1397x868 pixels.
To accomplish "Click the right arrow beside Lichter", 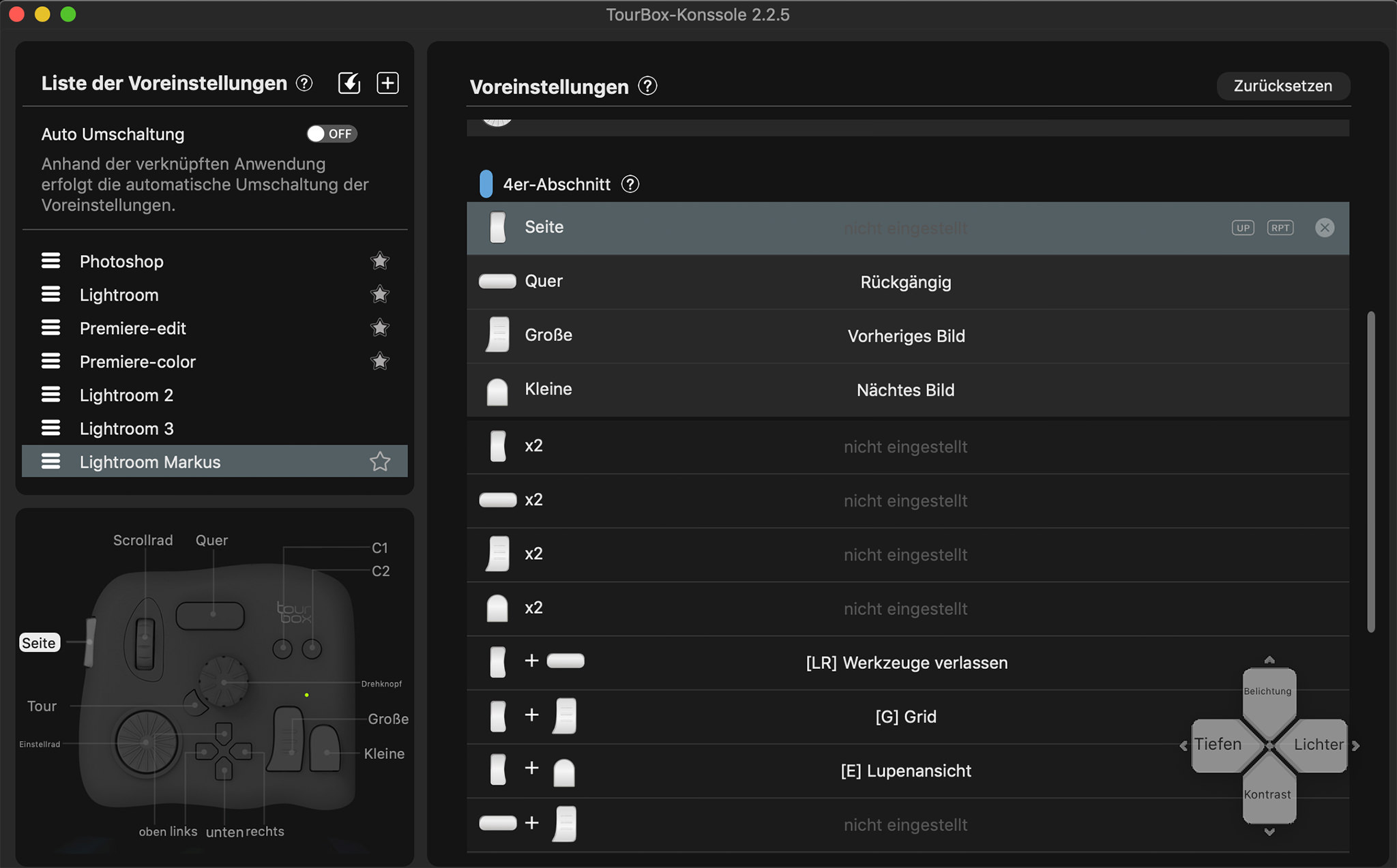I will click(x=1356, y=746).
